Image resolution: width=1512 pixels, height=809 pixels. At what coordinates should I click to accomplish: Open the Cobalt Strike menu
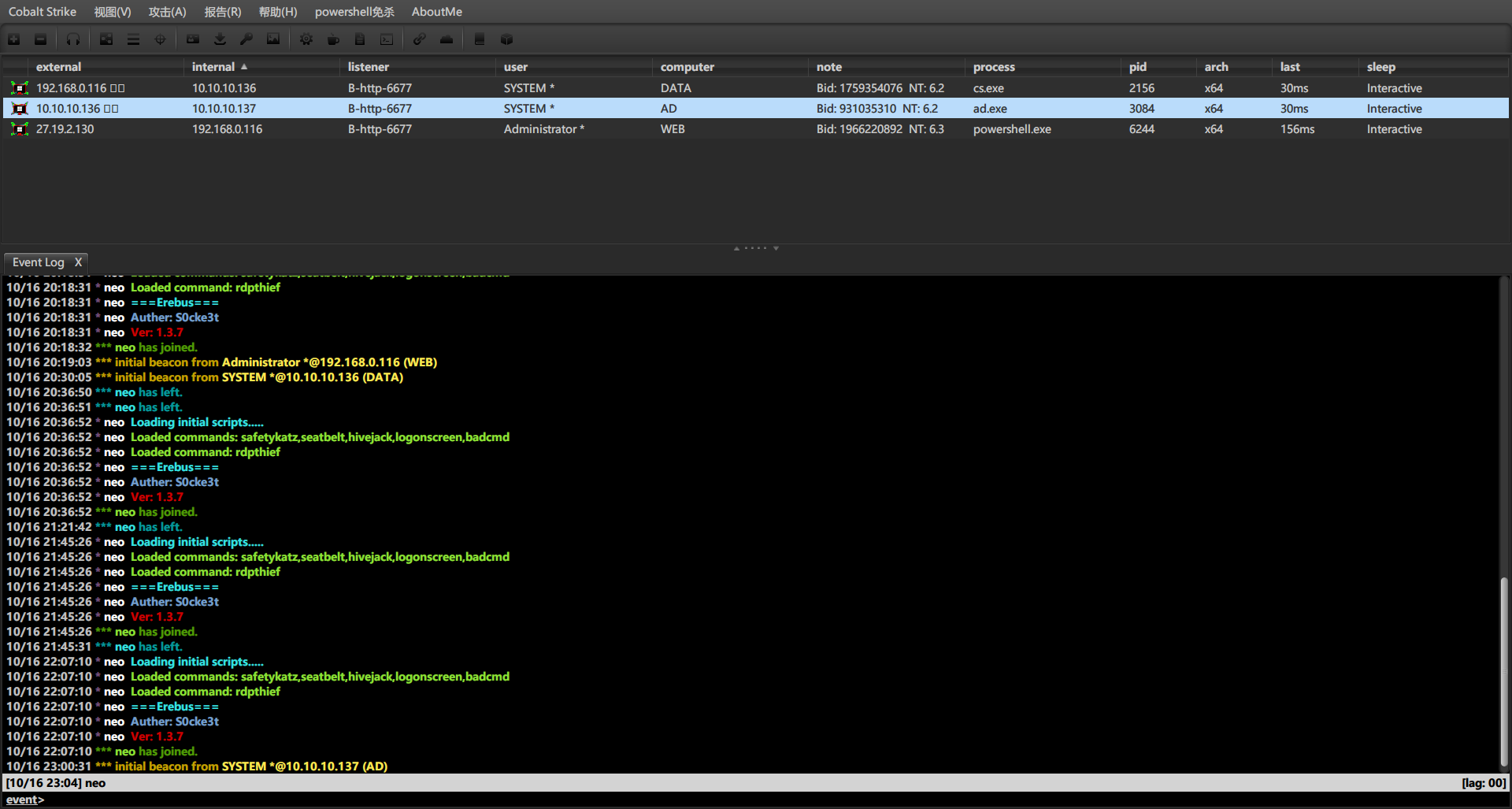[x=43, y=12]
